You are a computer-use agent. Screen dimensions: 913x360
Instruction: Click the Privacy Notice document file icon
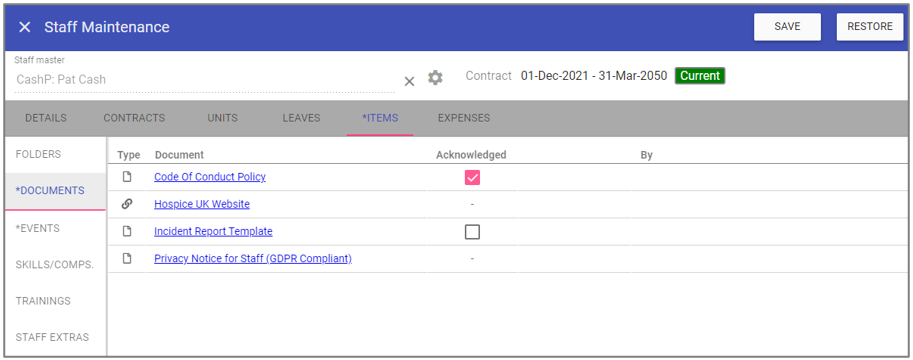pyautogui.click(x=127, y=259)
